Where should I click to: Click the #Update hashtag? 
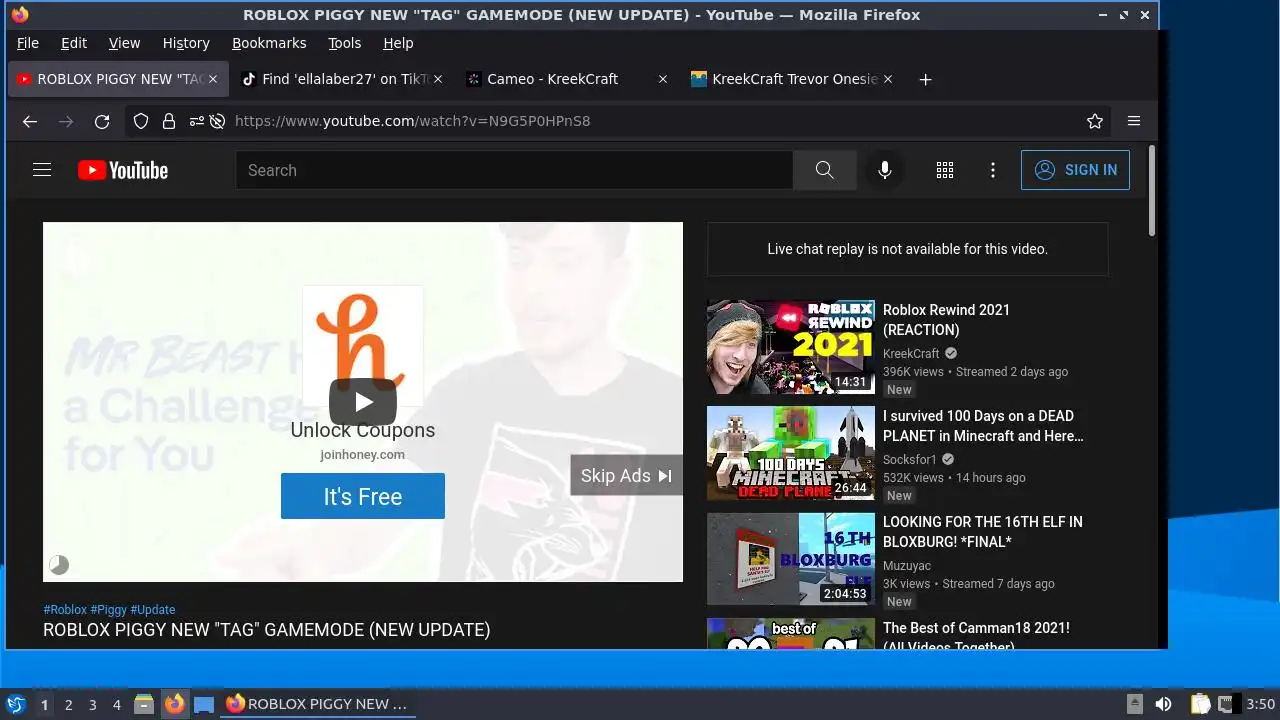point(153,609)
